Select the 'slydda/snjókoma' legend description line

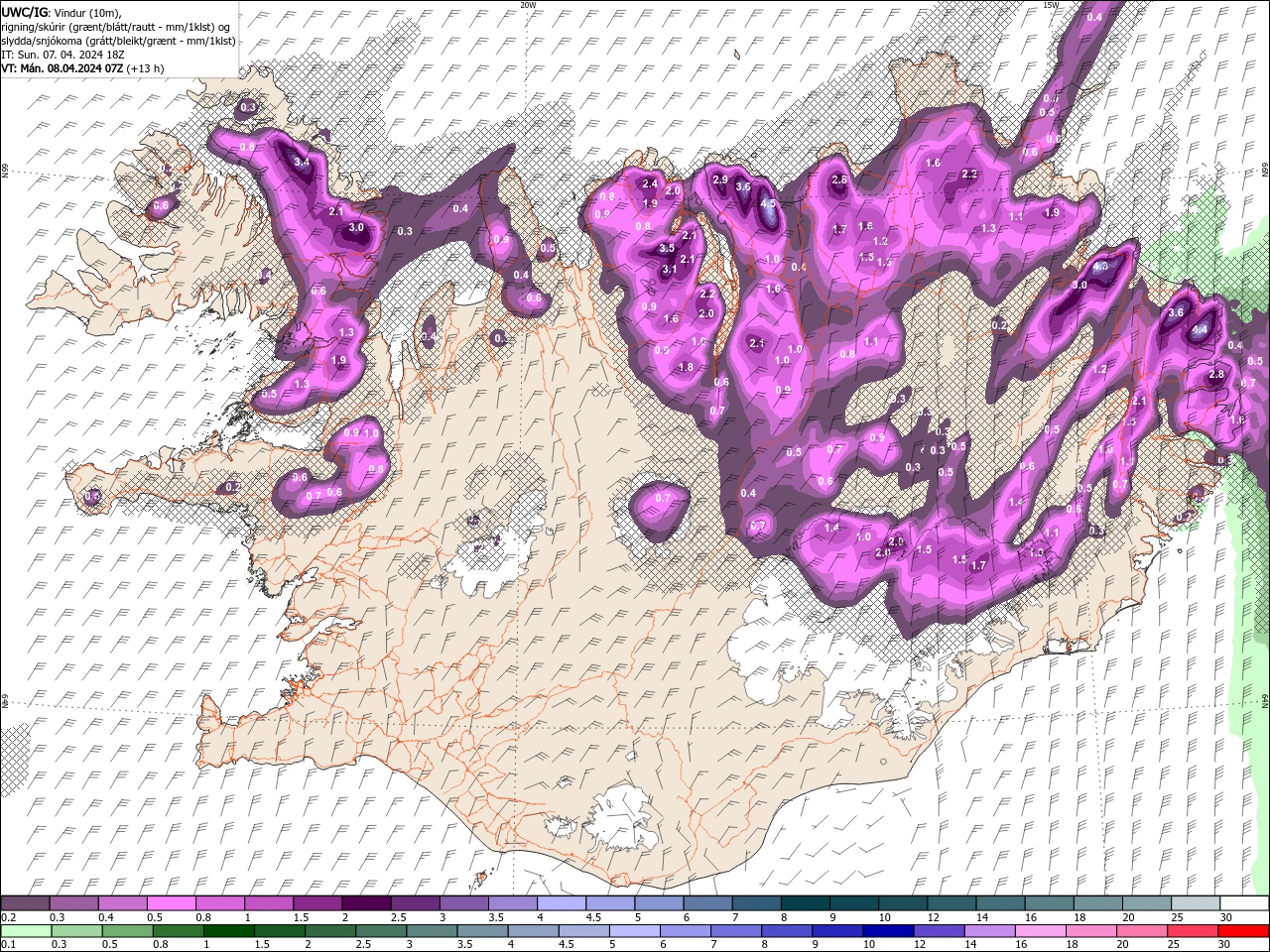[119, 41]
